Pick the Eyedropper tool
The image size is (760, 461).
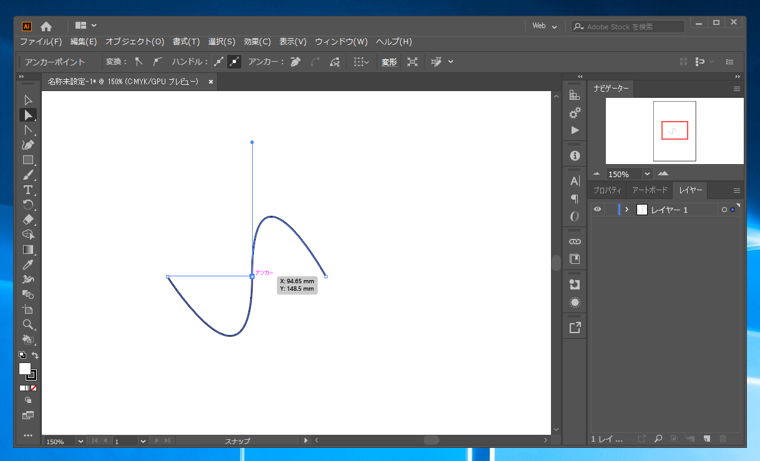click(x=28, y=265)
